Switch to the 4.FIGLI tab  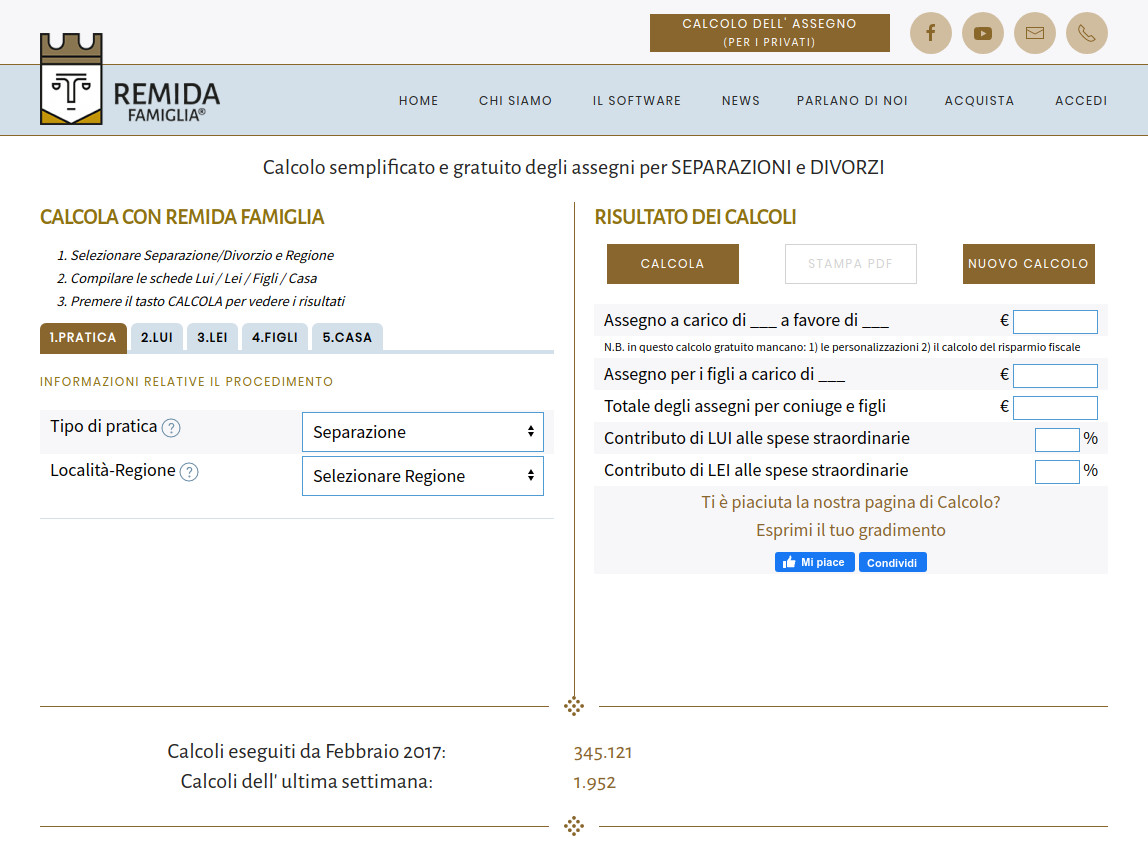pyautogui.click(x=275, y=337)
